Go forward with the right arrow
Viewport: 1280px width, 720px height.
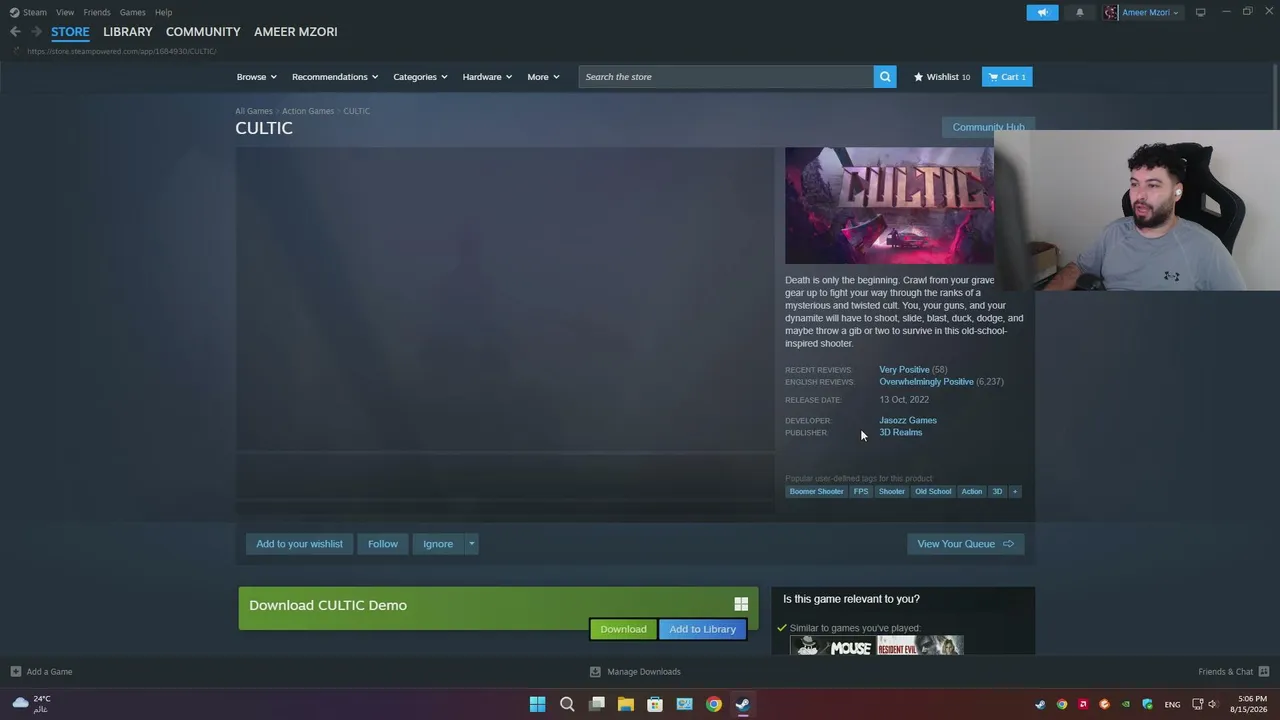[x=36, y=32]
